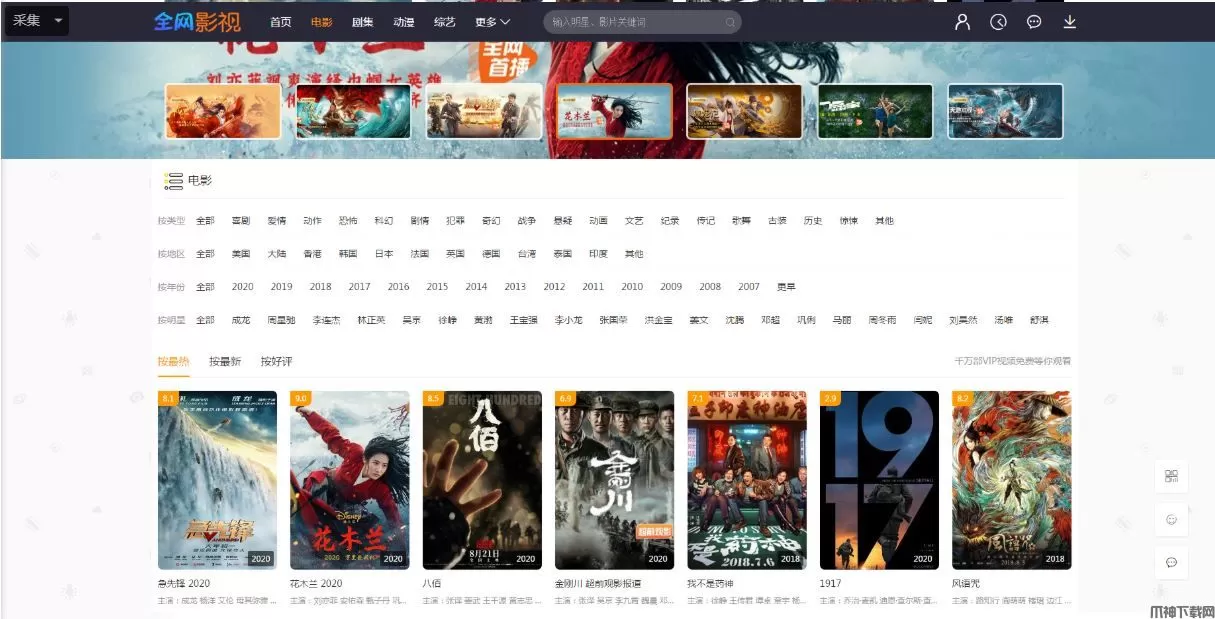Filter by genre 动作
This screenshot has height=619, width=1215.
[x=312, y=221]
